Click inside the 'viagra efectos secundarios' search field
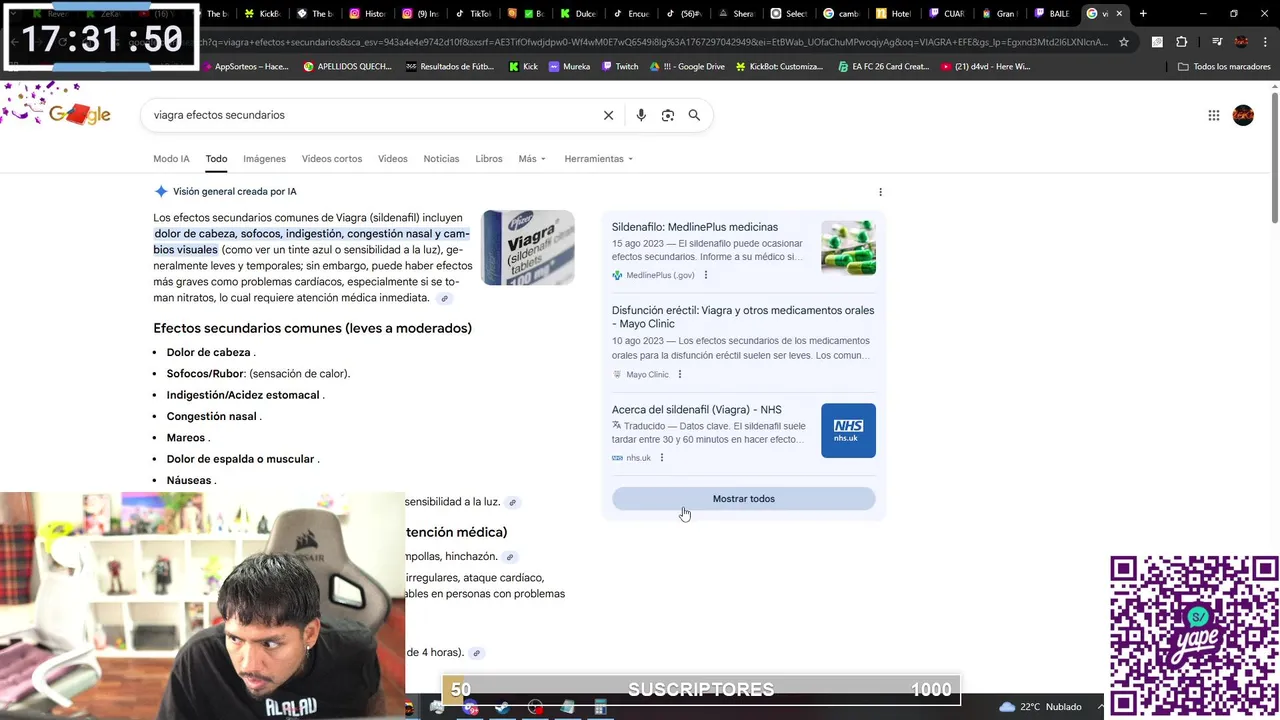The height and width of the screenshot is (720, 1280). point(370,115)
